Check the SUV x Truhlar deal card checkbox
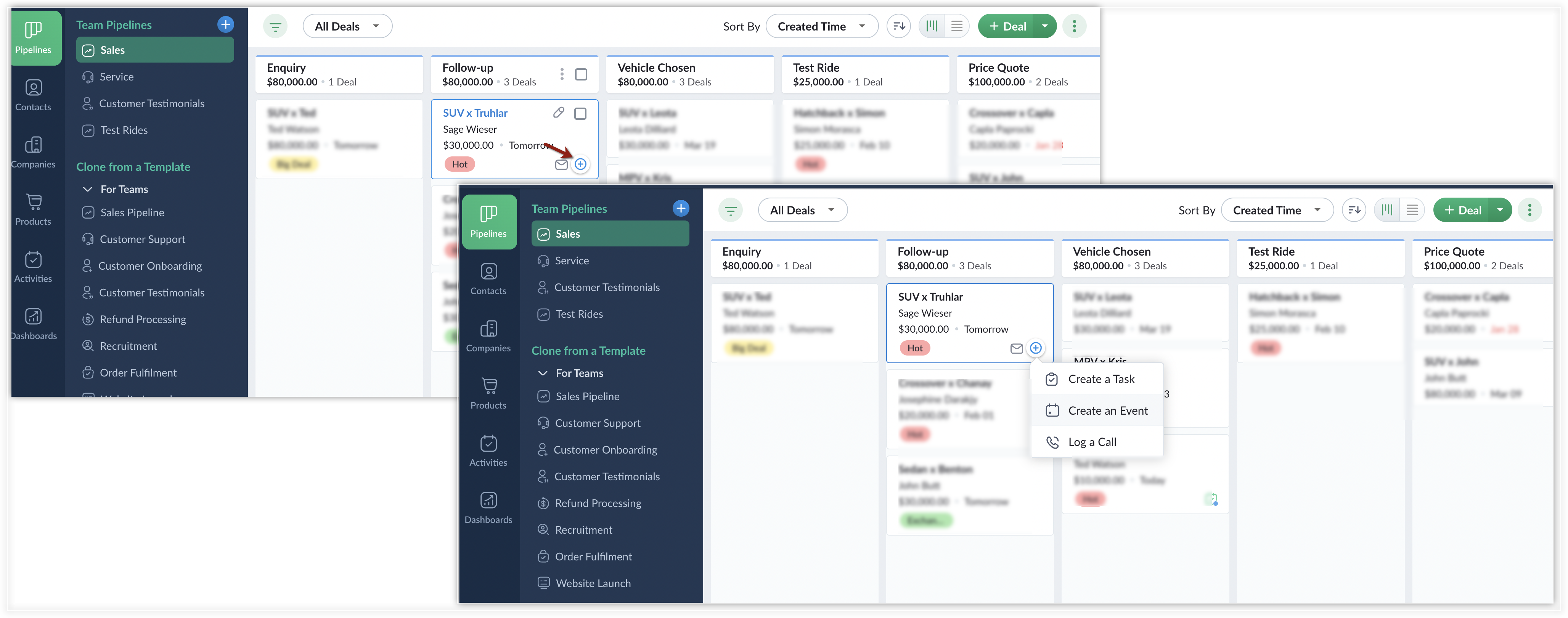 pyautogui.click(x=580, y=114)
